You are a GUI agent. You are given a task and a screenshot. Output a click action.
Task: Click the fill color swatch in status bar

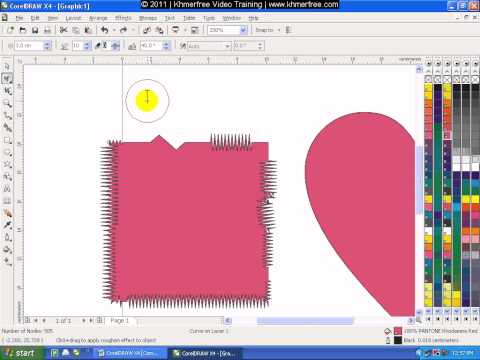click(398, 331)
